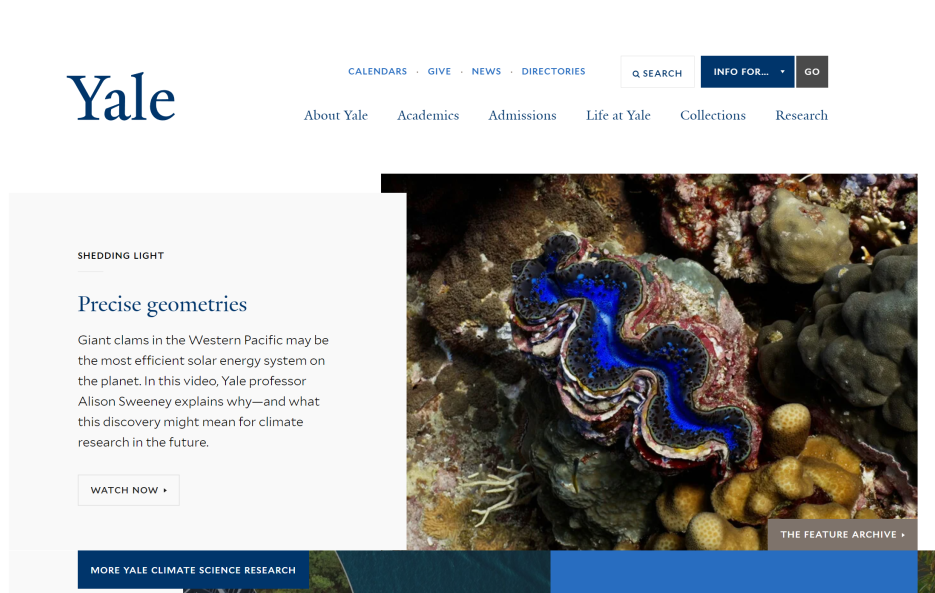Open the News link
This screenshot has height=593, width=935.
click(x=486, y=71)
